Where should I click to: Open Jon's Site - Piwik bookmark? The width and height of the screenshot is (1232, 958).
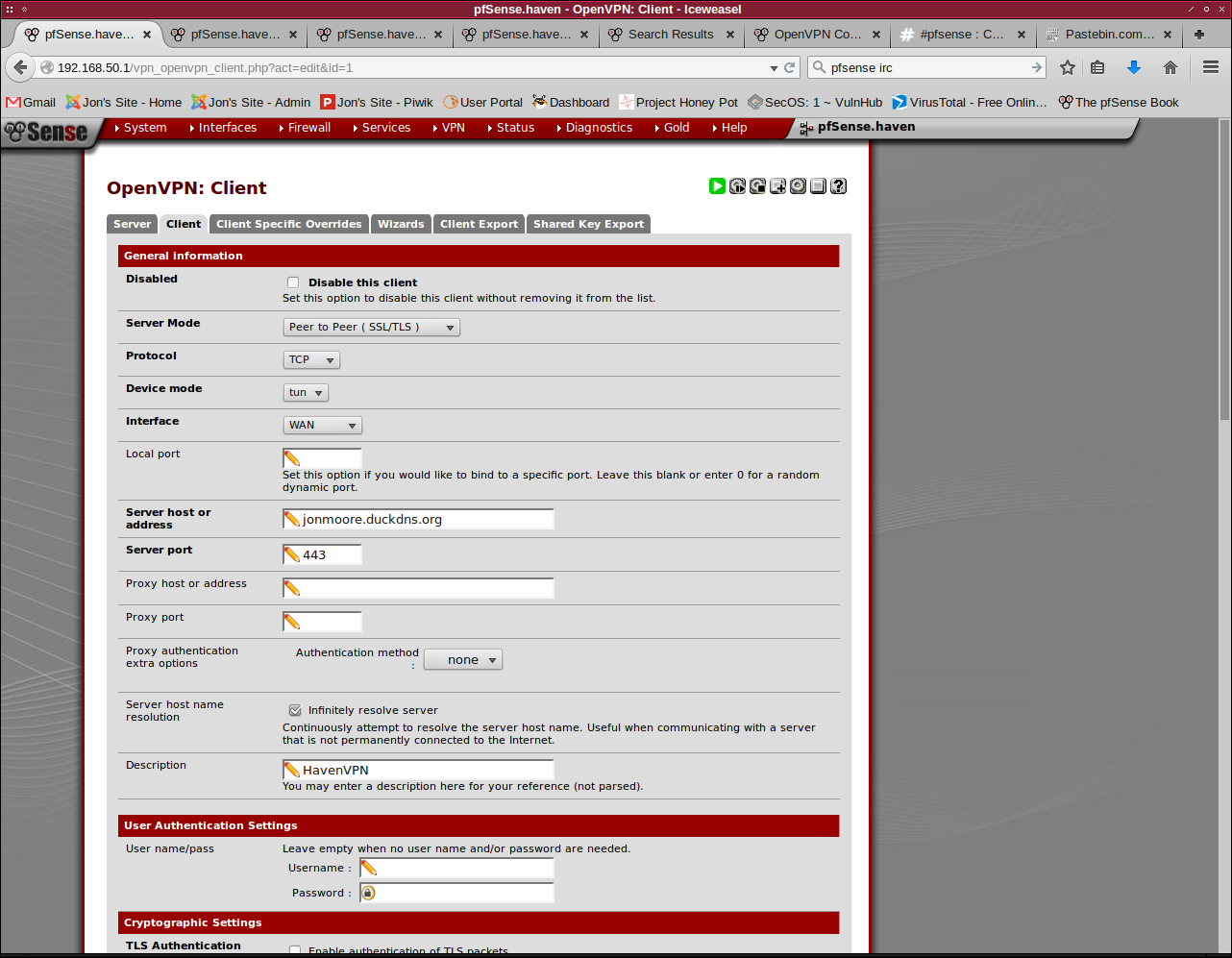[x=377, y=102]
